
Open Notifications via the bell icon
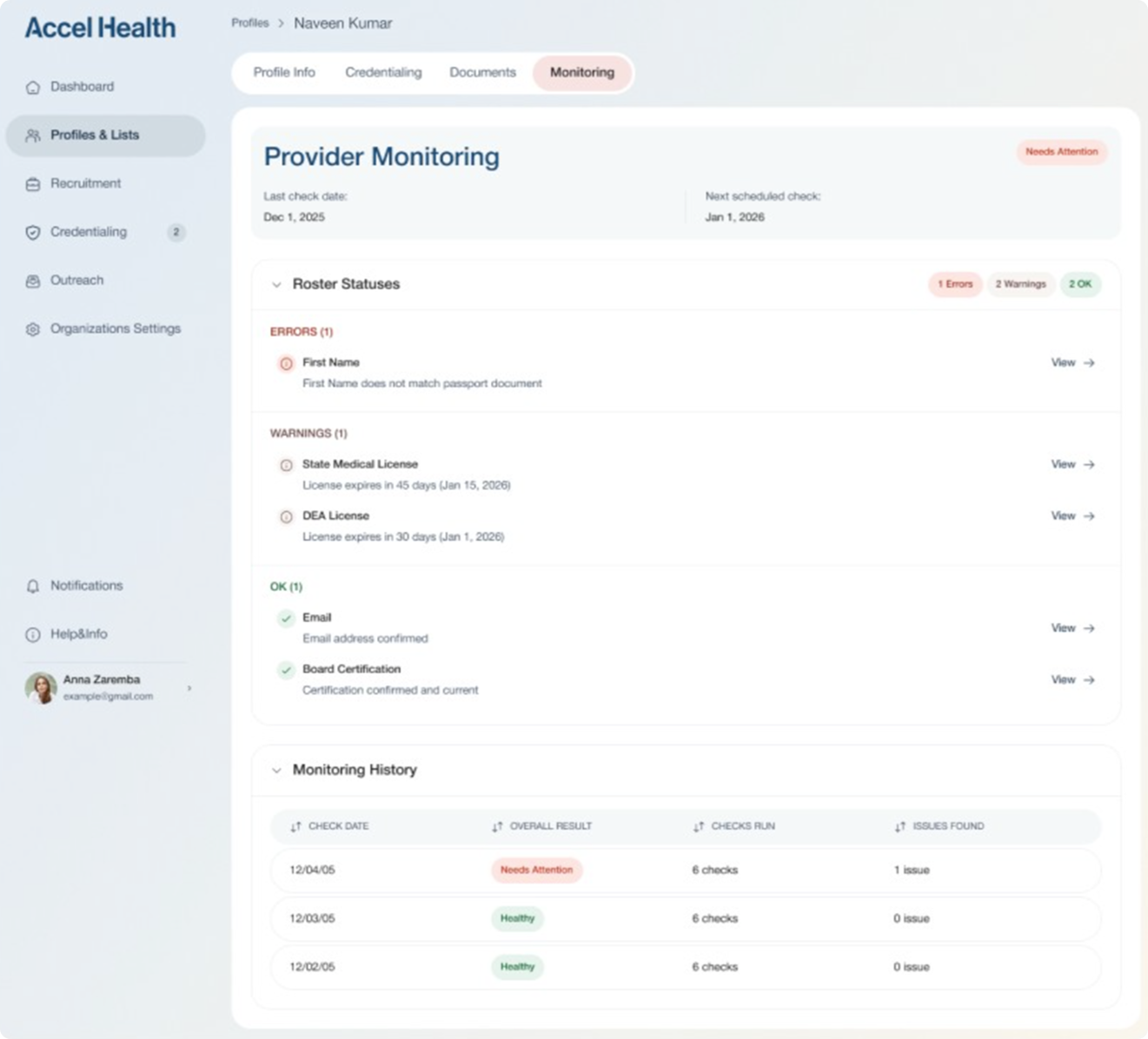click(x=33, y=586)
